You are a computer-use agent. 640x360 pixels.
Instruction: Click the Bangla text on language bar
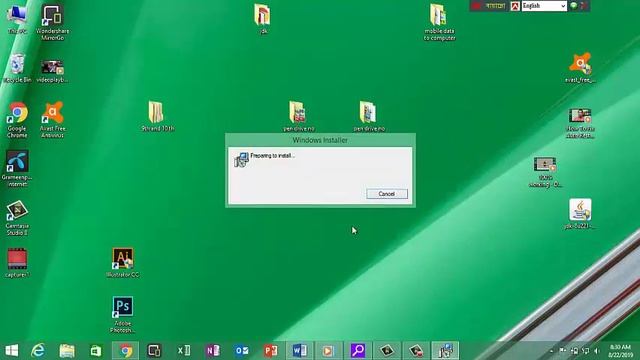[x=496, y=6]
